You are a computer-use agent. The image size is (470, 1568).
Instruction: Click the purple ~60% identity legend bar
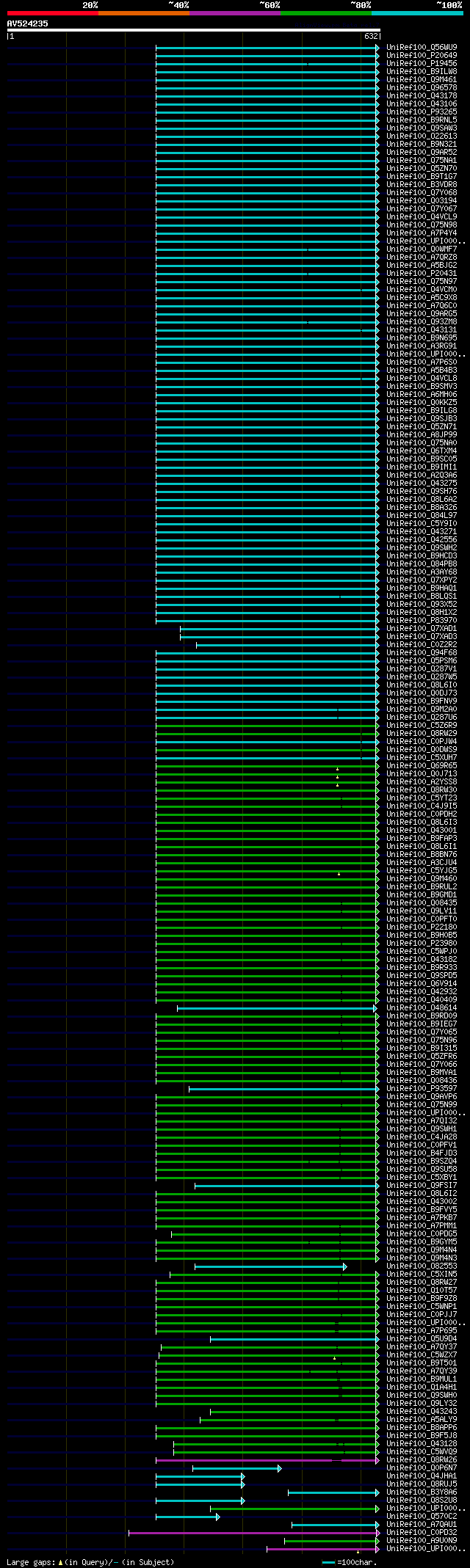(x=235, y=13)
